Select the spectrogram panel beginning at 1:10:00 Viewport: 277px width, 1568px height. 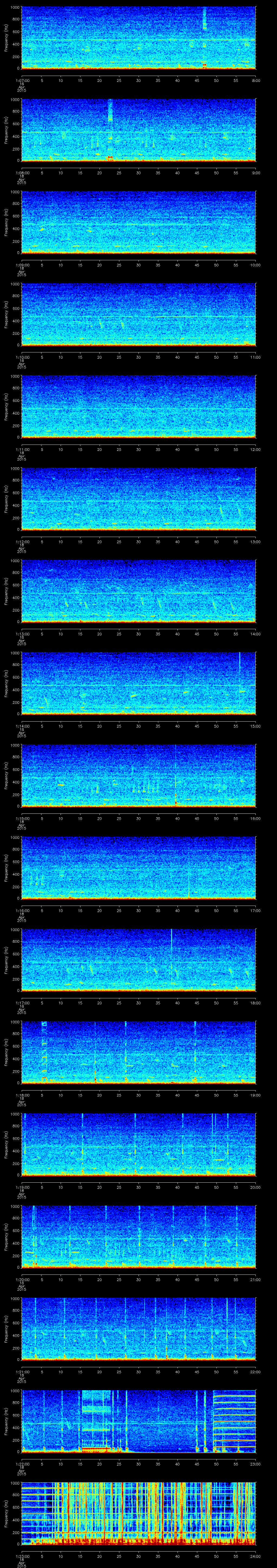[x=138, y=315]
